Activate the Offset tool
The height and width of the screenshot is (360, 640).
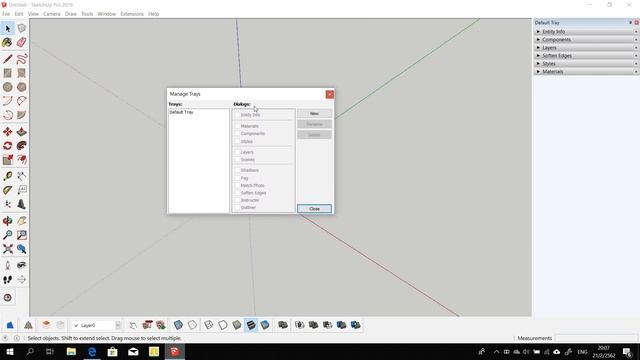click(x=22, y=160)
